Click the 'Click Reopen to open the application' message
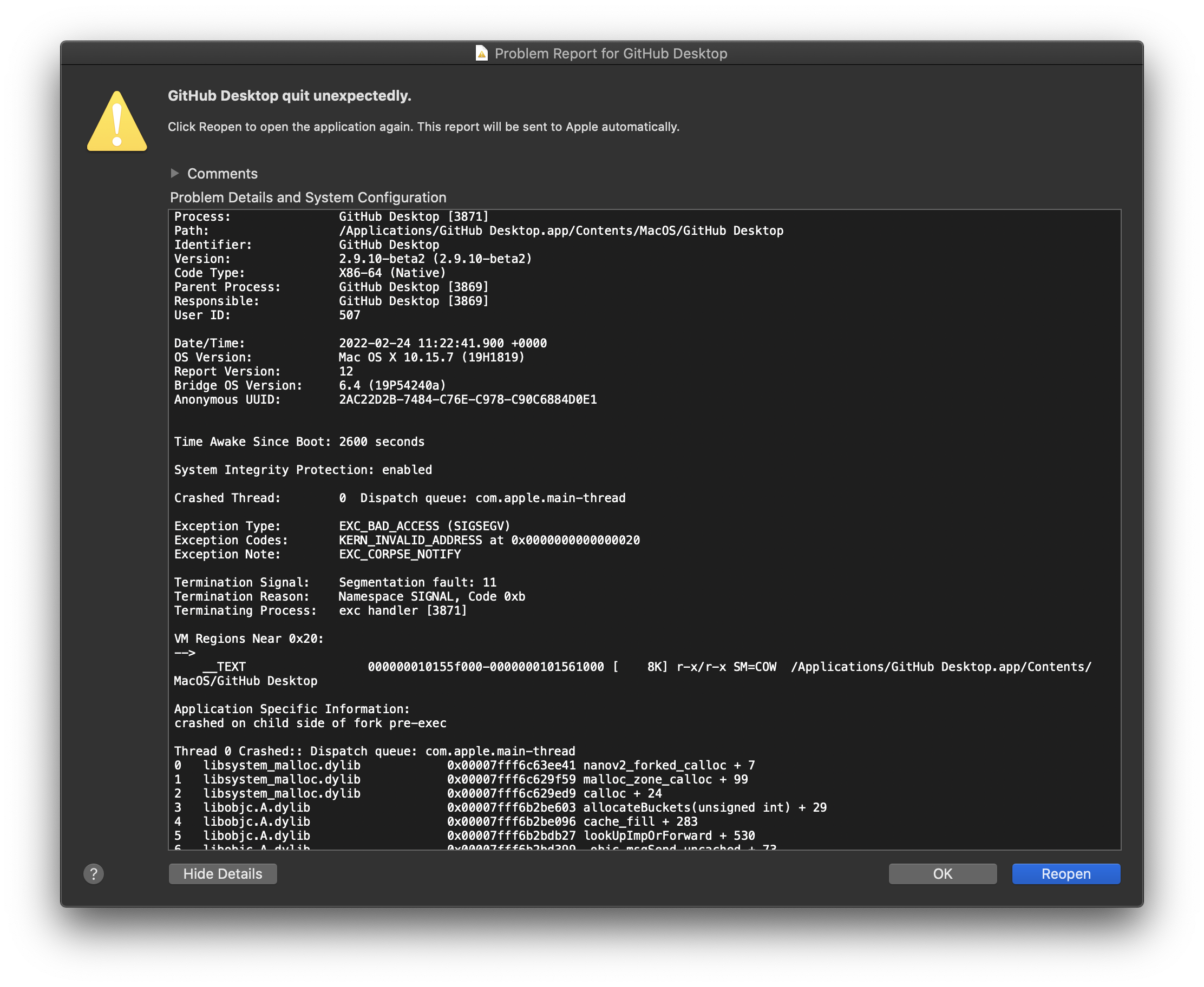This screenshot has width=1204, height=987. point(423,127)
